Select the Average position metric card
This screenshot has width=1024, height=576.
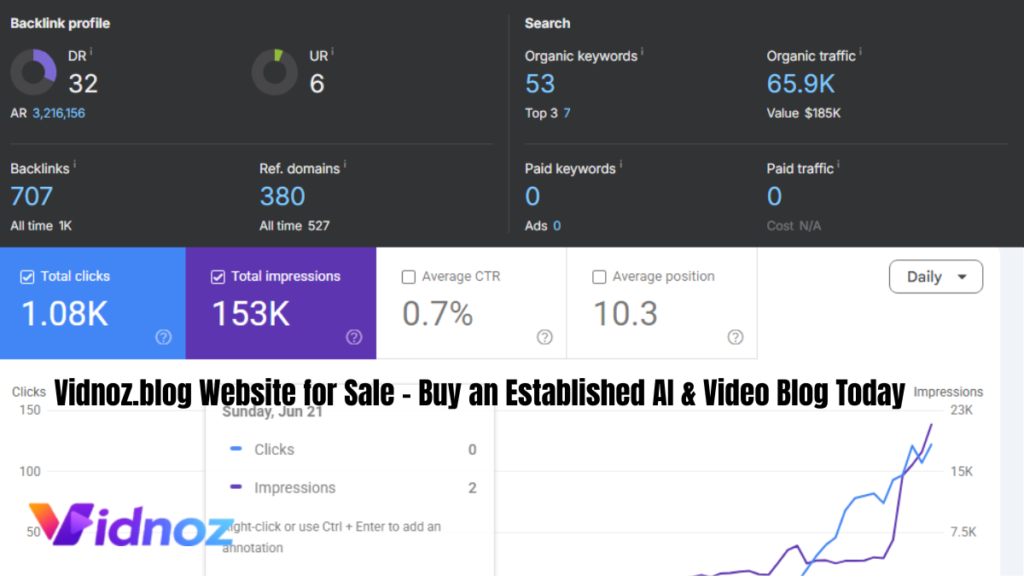(x=662, y=303)
